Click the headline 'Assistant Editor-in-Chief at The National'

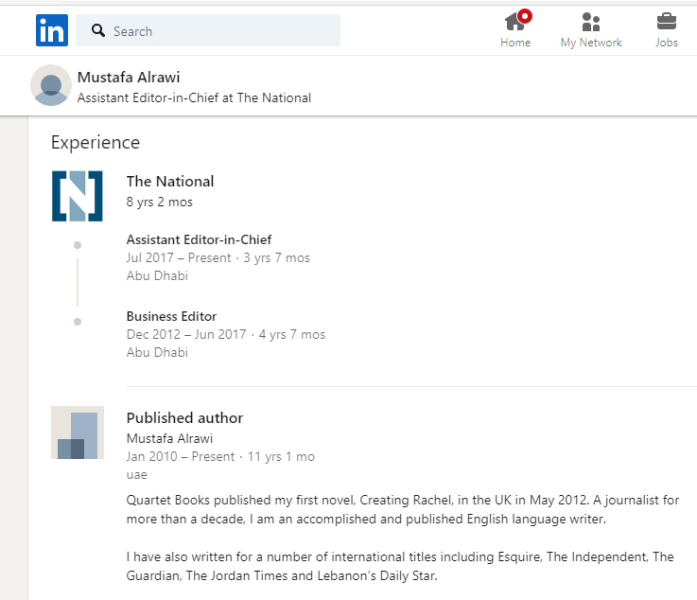coord(194,98)
